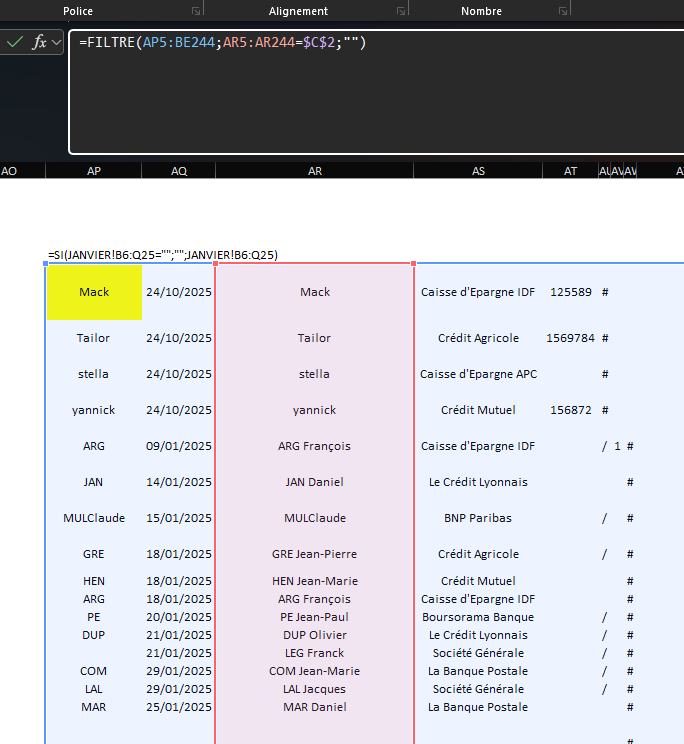Open Nombre group dialog launcher
Screen dimensions: 684x744
coord(563,11)
